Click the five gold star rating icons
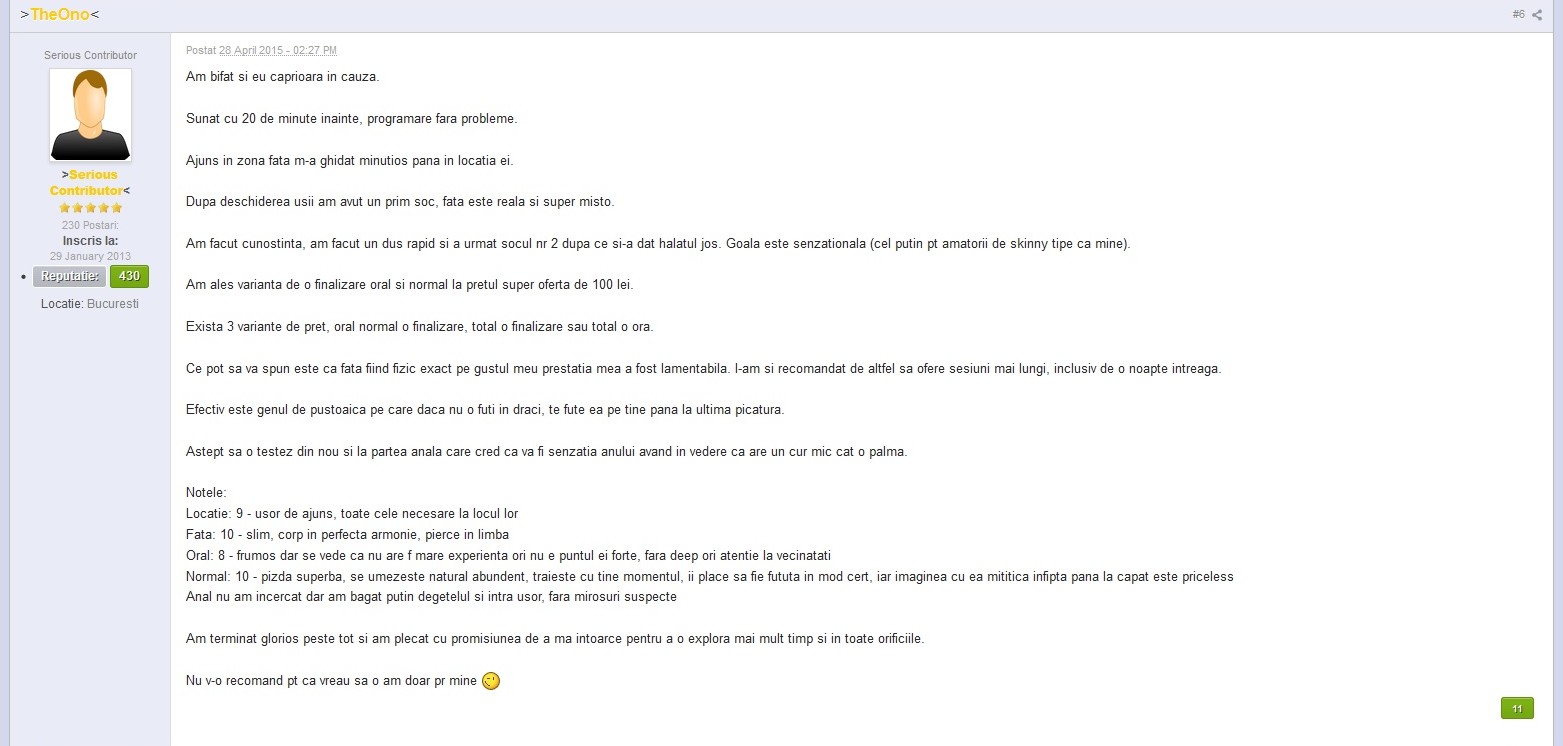This screenshot has height=746, width=1563. pyautogui.click(x=90, y=208)
